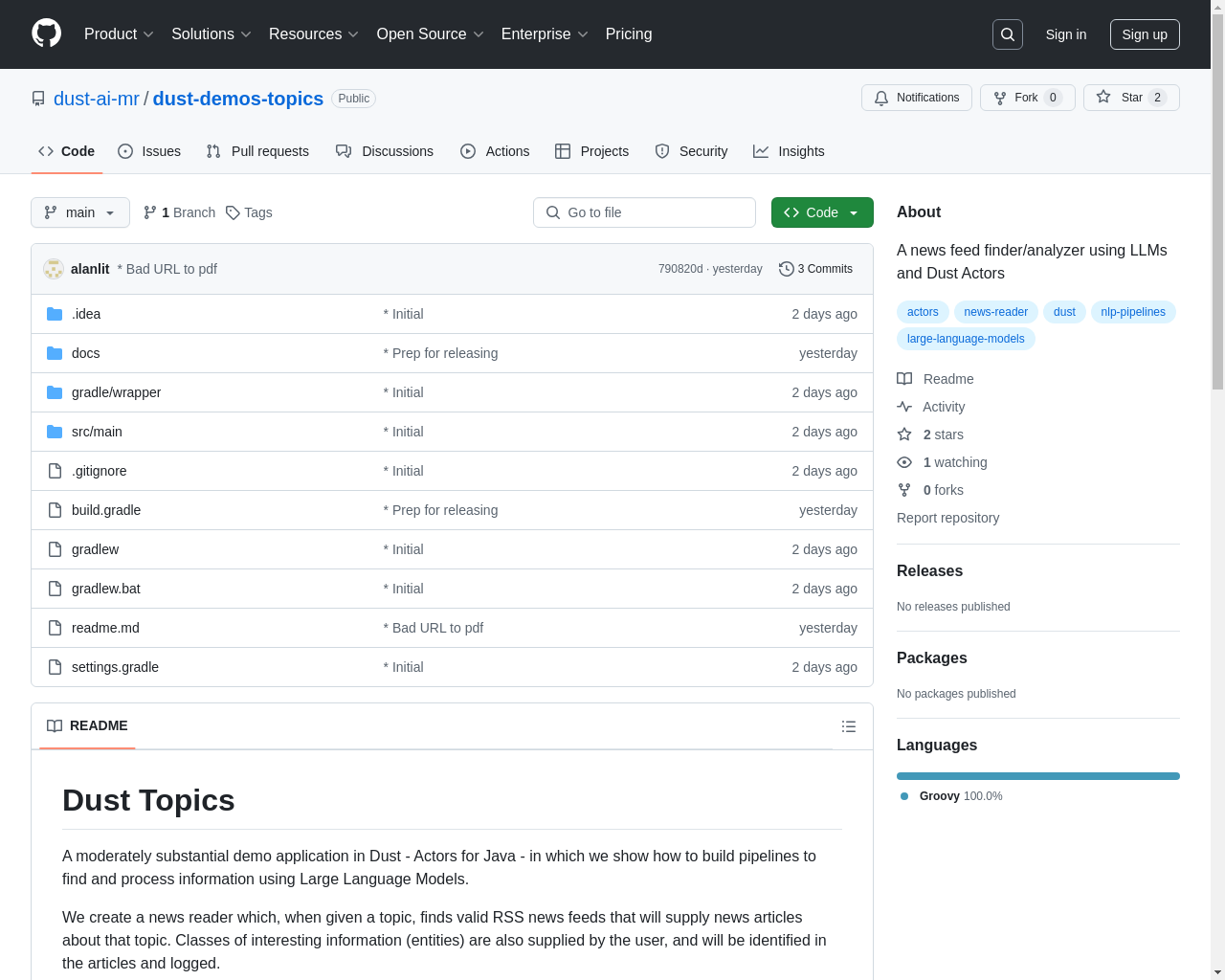Open the 3 Commits history
This screenshot has width=1225, height=980.
[815, 269]
